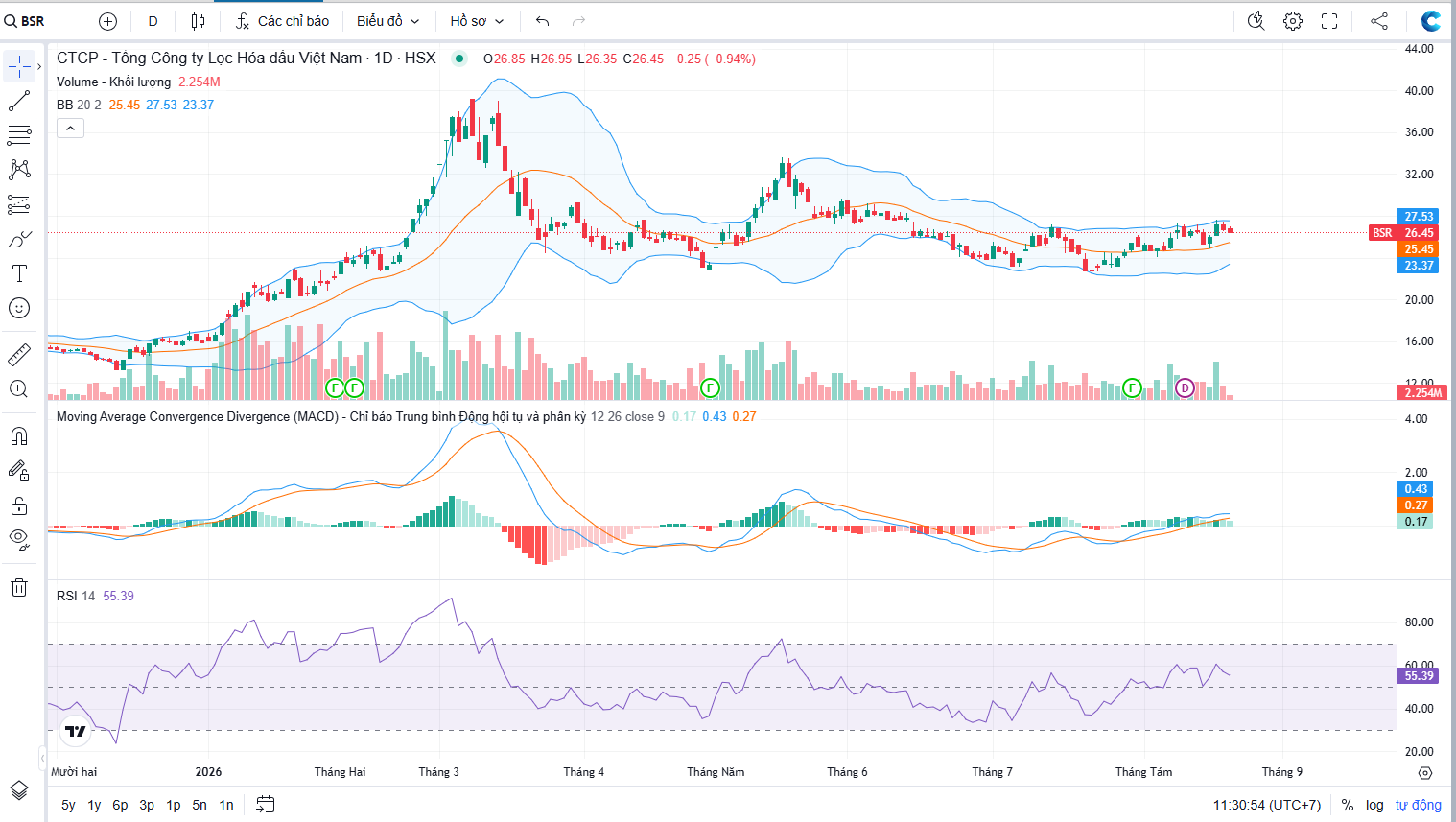Select the long position forecast tool

pos(19,204)
